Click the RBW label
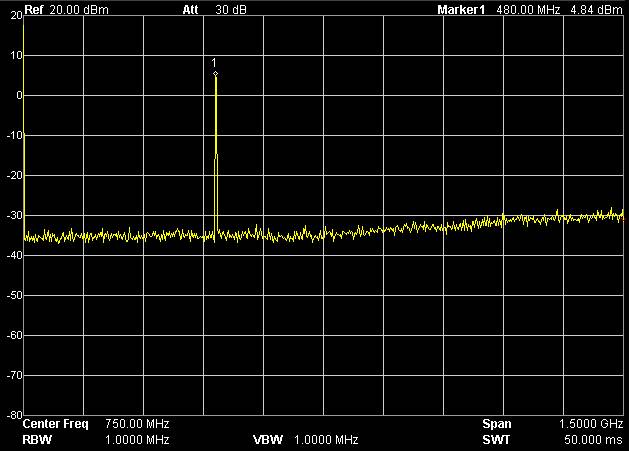Screen dimensions: 629x451 pyautogui.click(x=37, y=440)
